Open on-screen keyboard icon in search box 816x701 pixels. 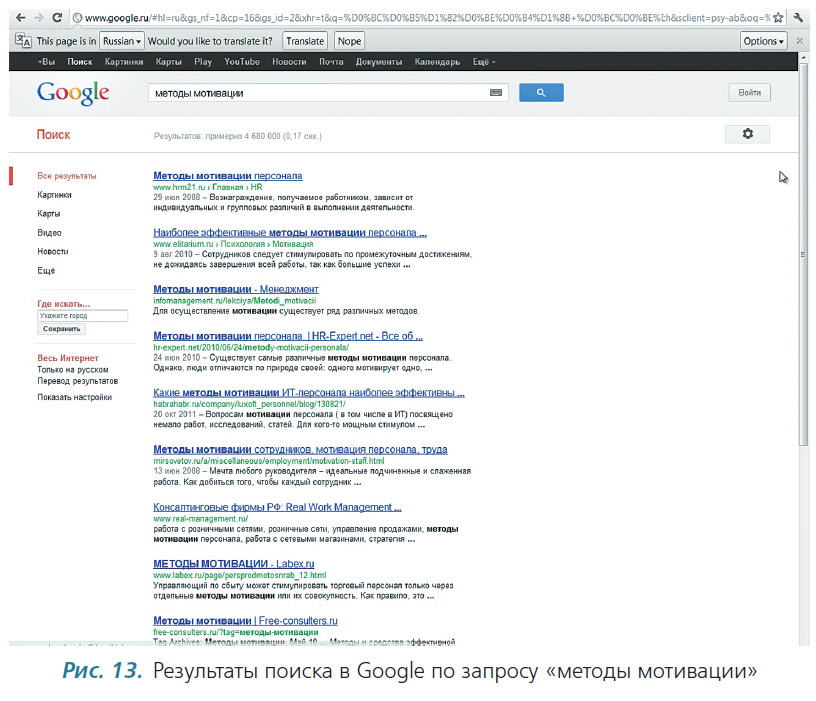click(x=496, y=93)
